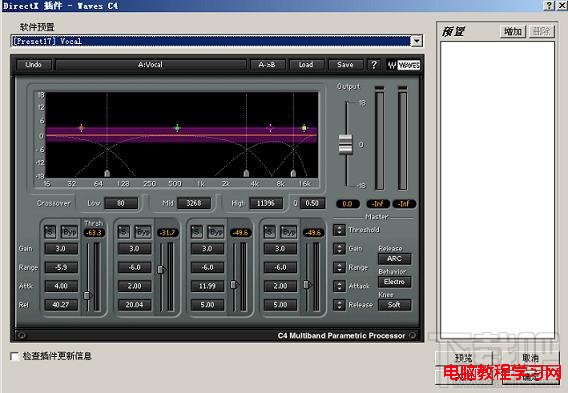Toggle the Electro behavior button
Screen dimensions: 568x393
[x=394, y=282]
